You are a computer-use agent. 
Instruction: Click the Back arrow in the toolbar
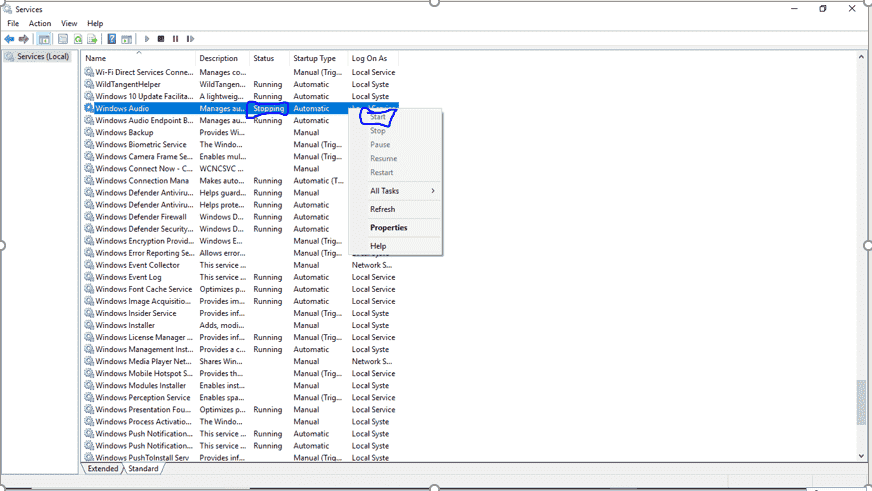click(x=9, y=39)
